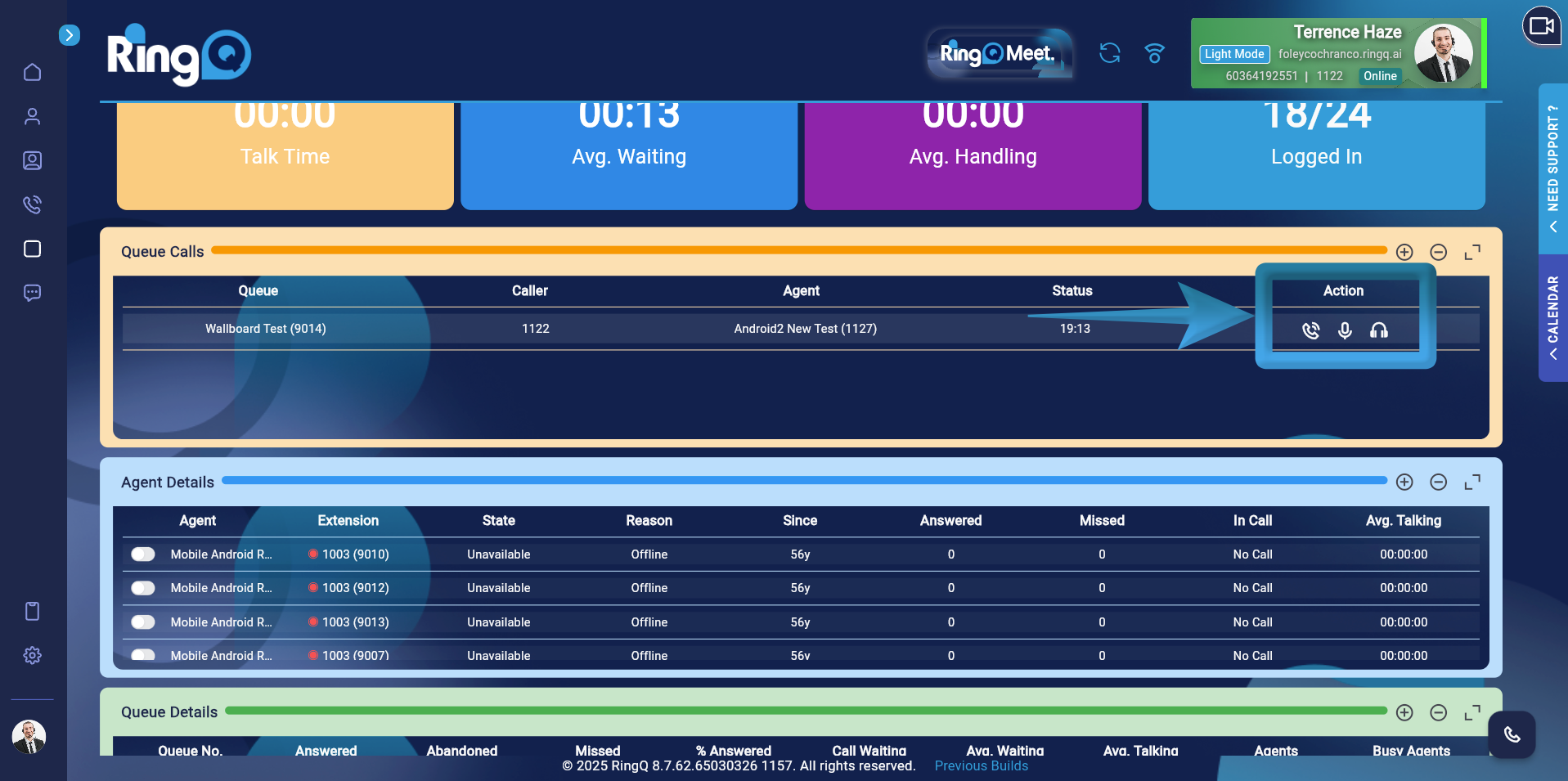The width and height of the screenshot is (1568, 781).
Task: Open the video meeting camera icon
Action: (1541, 26)
